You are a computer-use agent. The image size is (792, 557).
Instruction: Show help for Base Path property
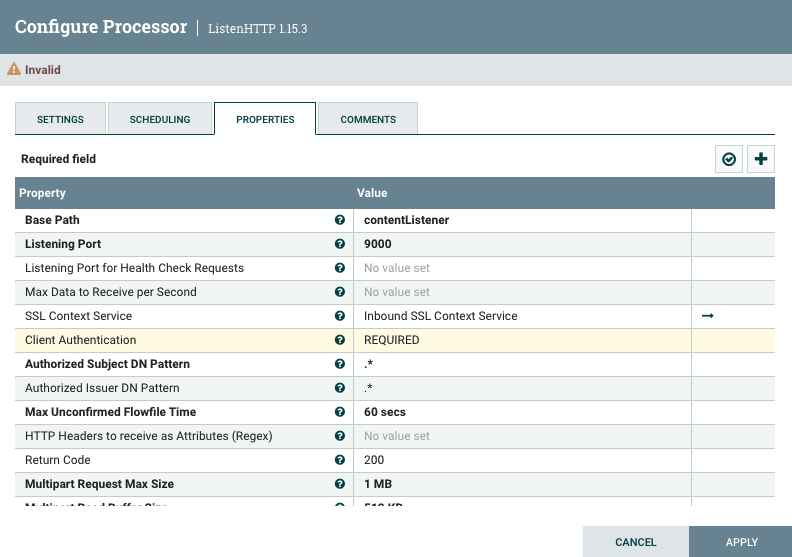point(340,220)
